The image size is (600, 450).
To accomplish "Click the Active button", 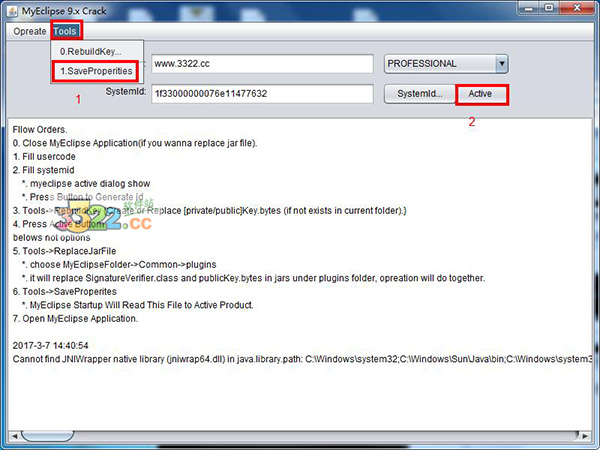I will click(481, 94).
